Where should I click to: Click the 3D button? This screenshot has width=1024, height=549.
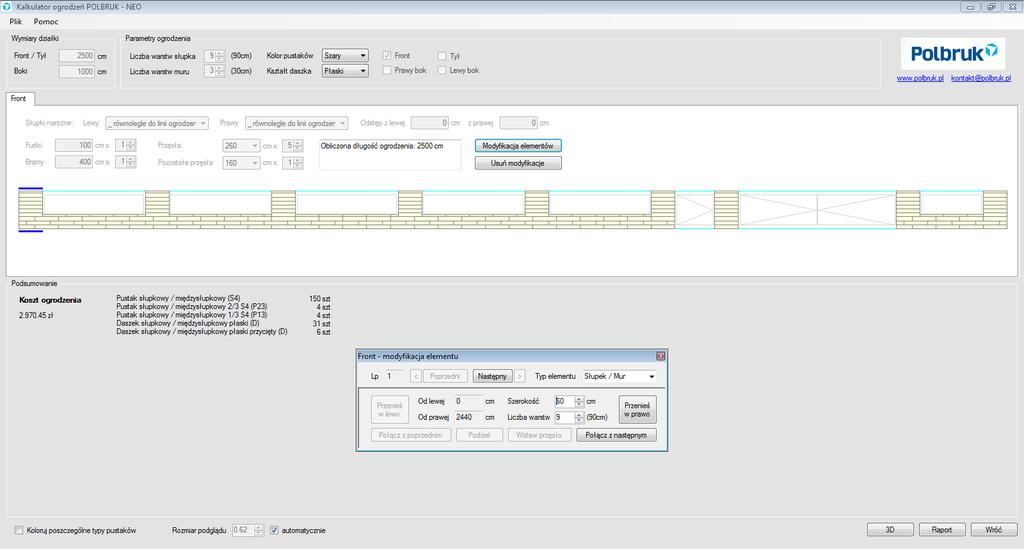click(890, 529)
